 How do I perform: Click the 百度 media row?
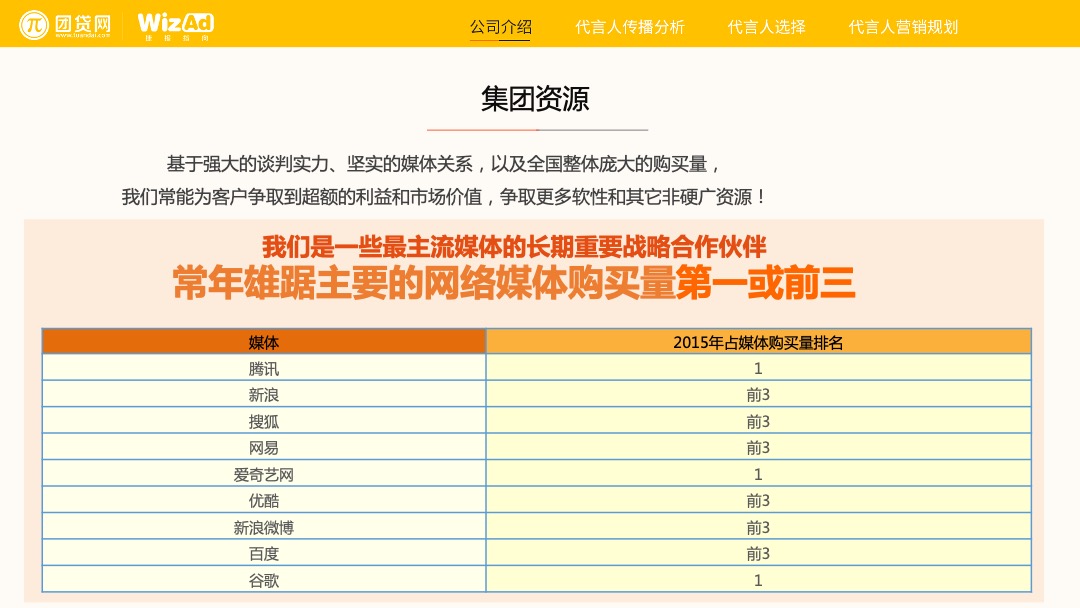pos(262,553)
